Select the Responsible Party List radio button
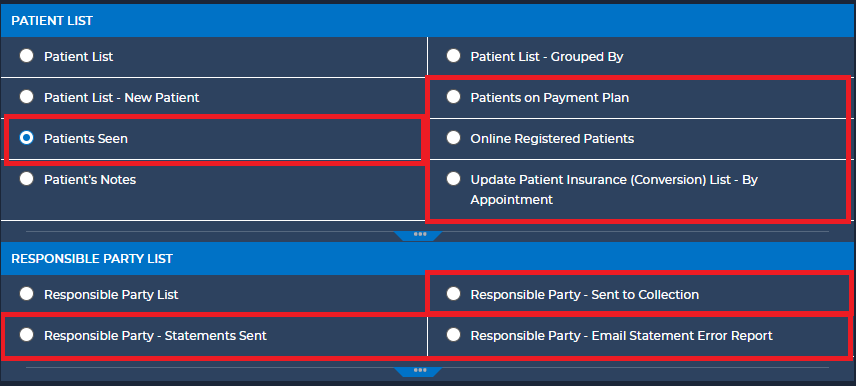Image resolution: width=856 pixels, height=386 pixels. pyautogui.click(x=26, y=294)
